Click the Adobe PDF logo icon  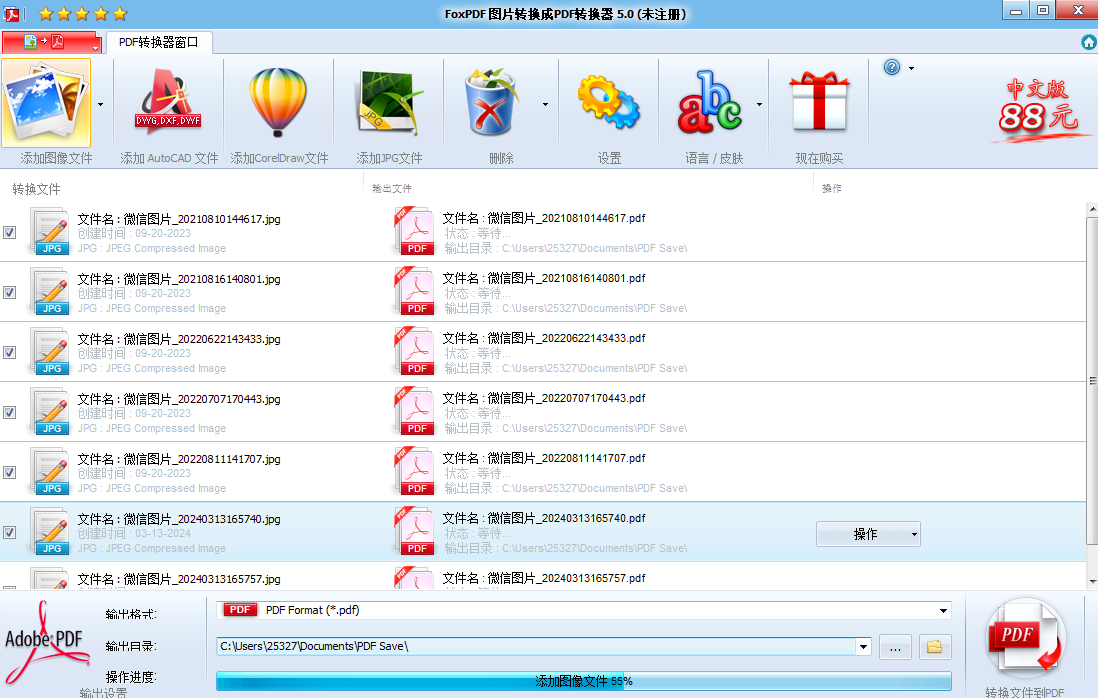tap(46, 643)
